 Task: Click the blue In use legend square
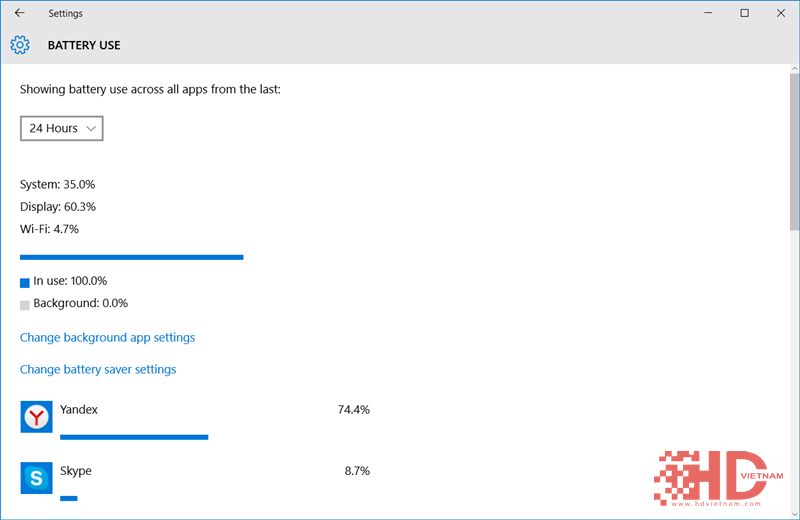click(25, 283)
